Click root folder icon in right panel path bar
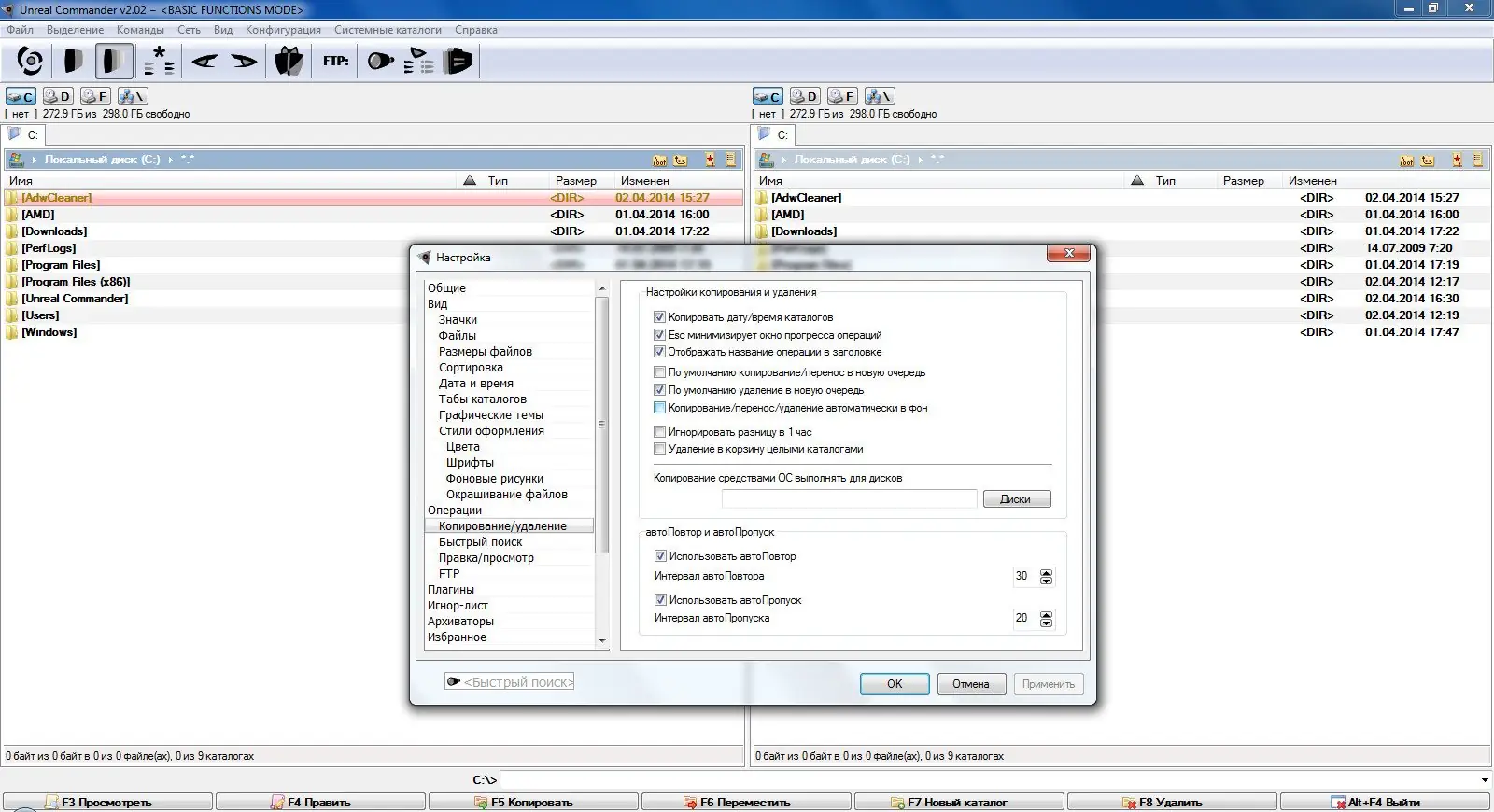 pyautogui.click(x=1407, y=161)
